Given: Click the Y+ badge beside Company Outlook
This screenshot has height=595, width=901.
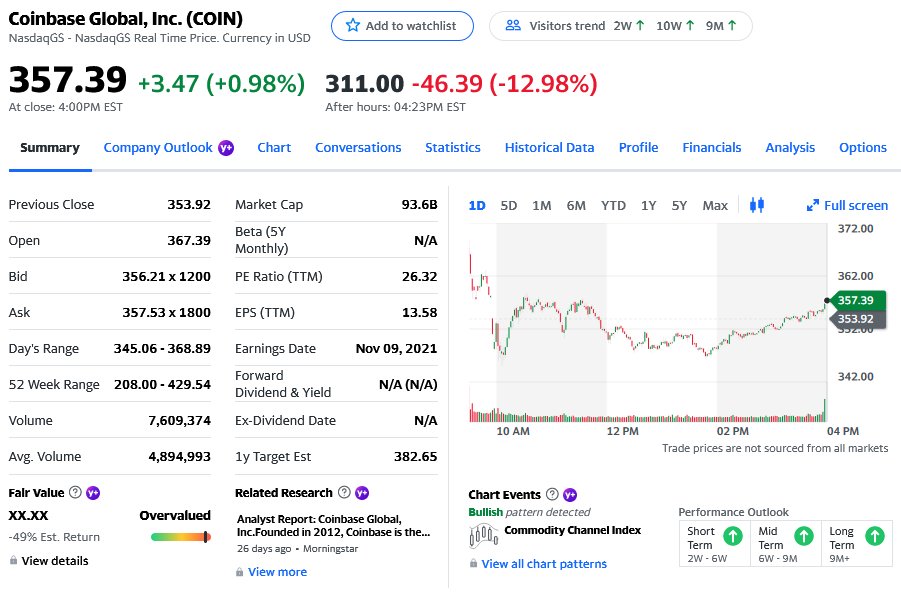Looking at the screenshot, I should 226,148.
